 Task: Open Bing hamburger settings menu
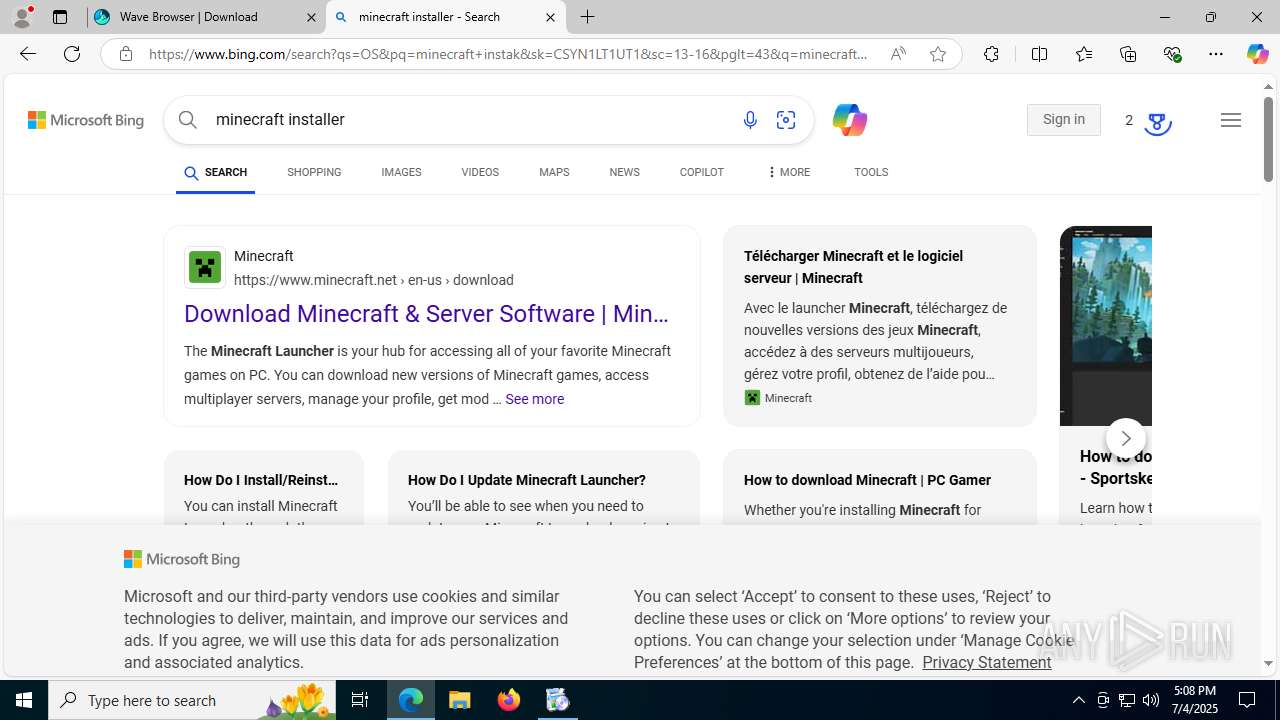pos(1231,120)
